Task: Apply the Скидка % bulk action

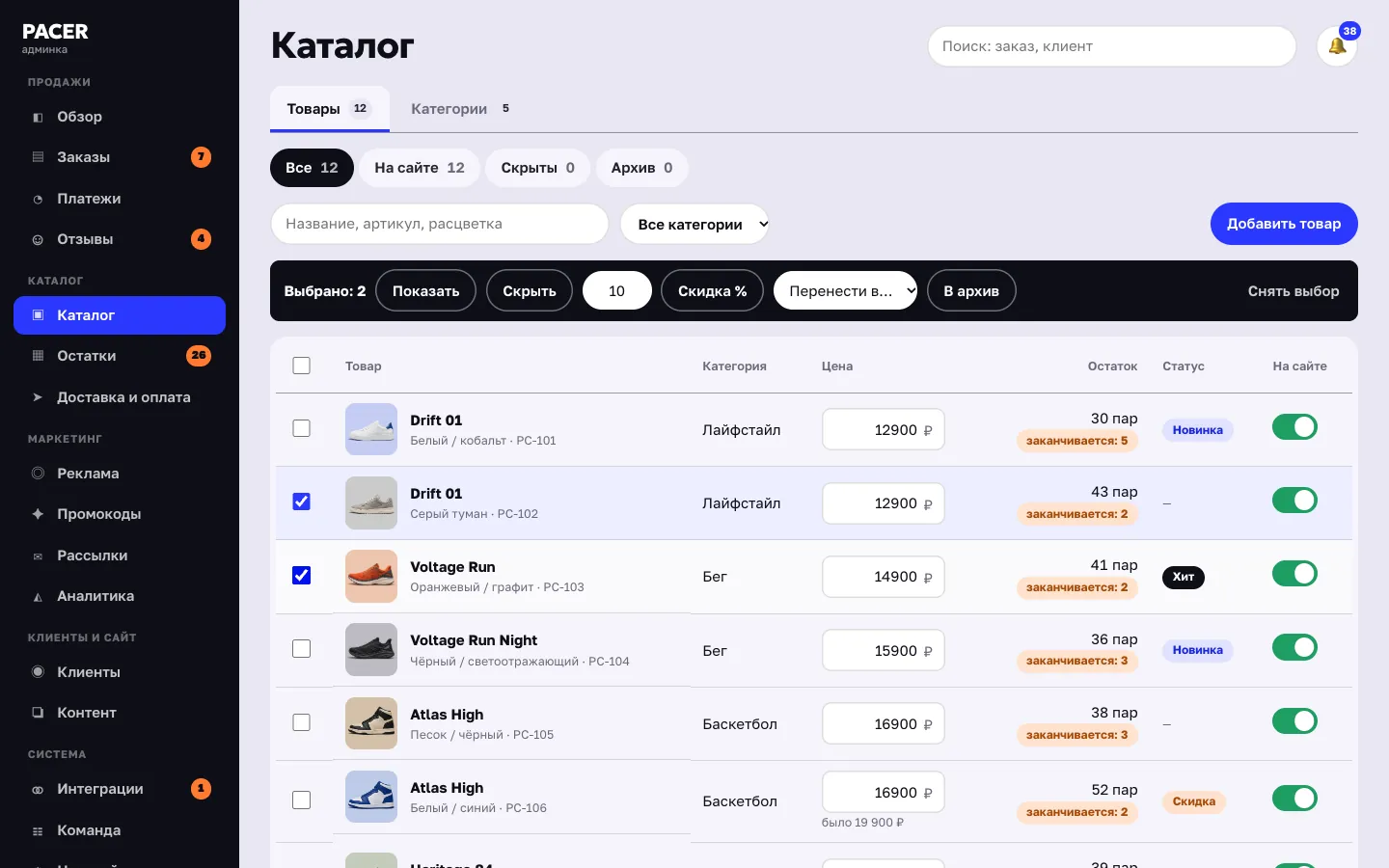Action: coord(712,291)
